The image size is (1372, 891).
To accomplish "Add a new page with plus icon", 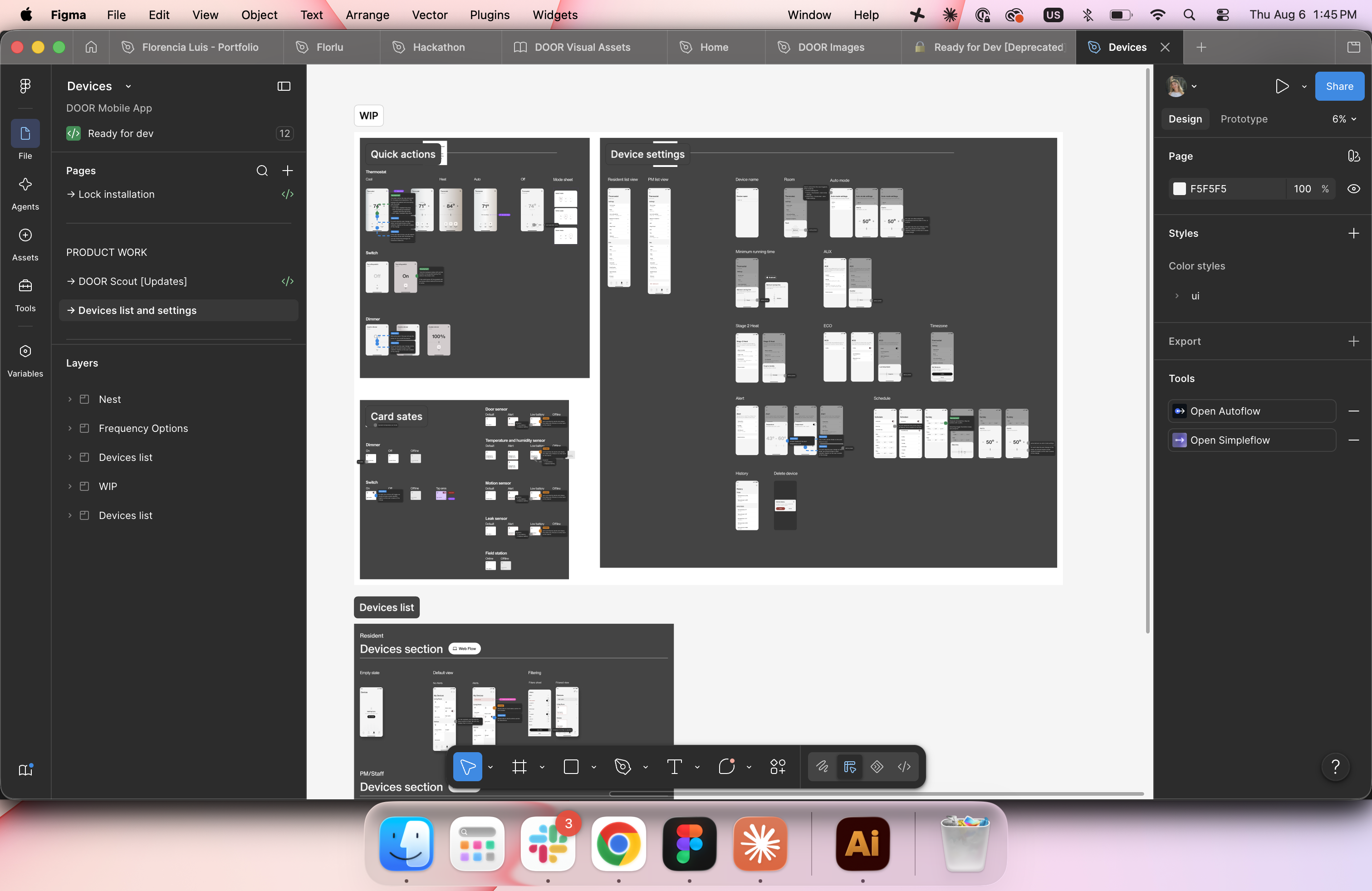I will pyautogui.click(x=288, y=171).
